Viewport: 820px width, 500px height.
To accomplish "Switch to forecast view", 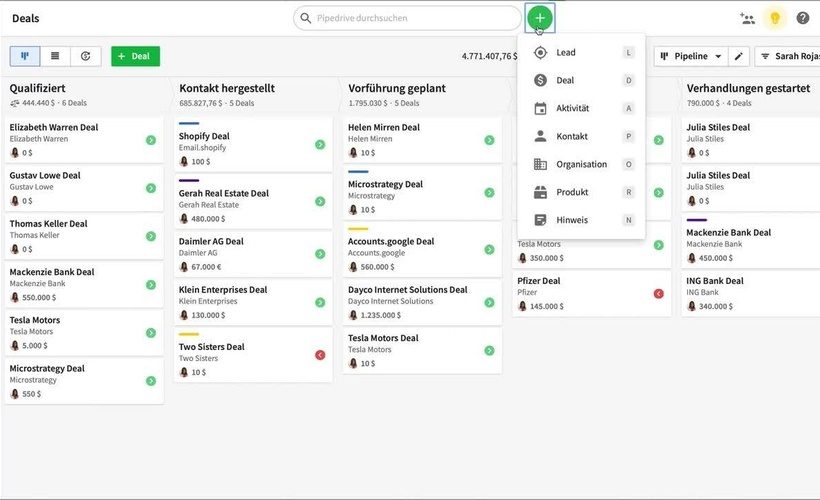I will pyautogui.click(x=85, y=56).
